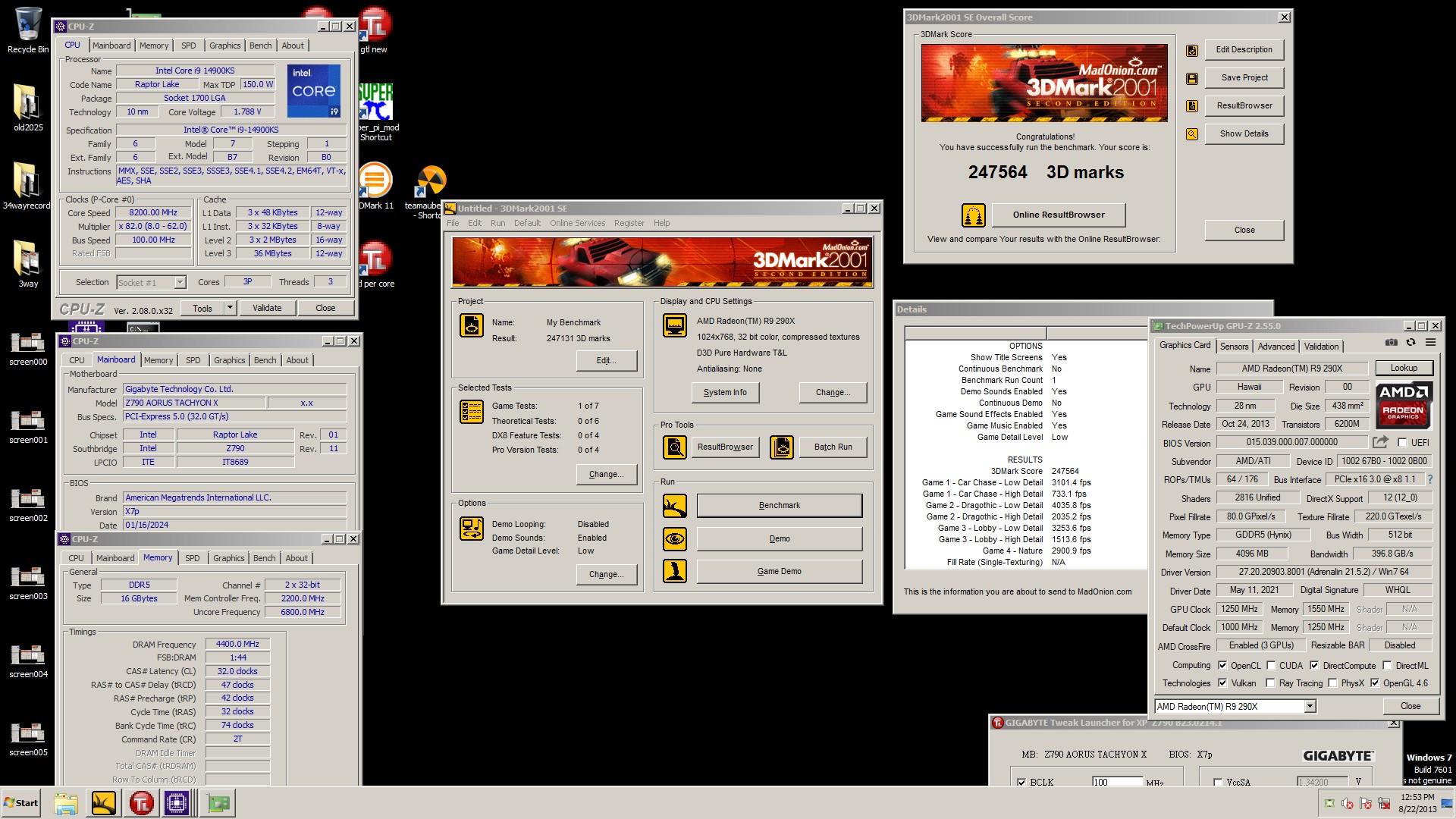Click the Validate button in CPU-Z
Screen dimensions: 1456x819
(x=267, y=309)
